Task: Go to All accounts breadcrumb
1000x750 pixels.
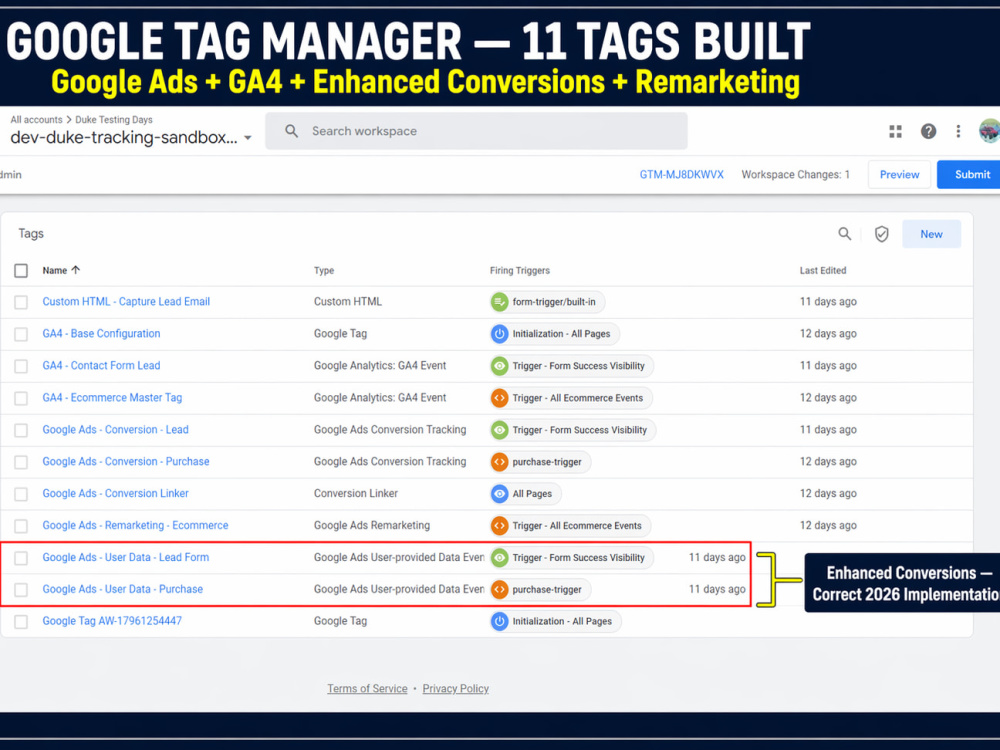Action: (36, 119)
